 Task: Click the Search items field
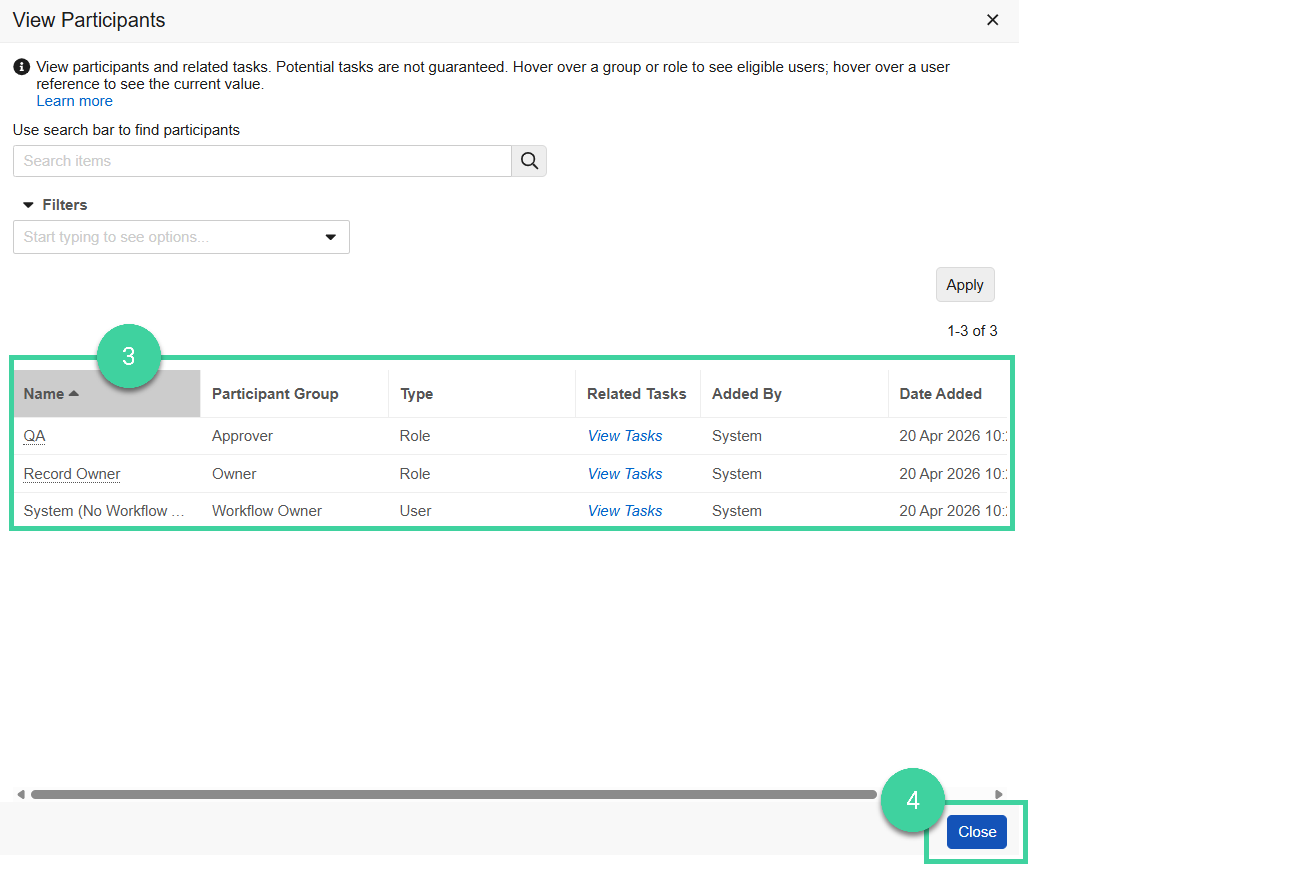pyautogui.click(x=262, y=161)
